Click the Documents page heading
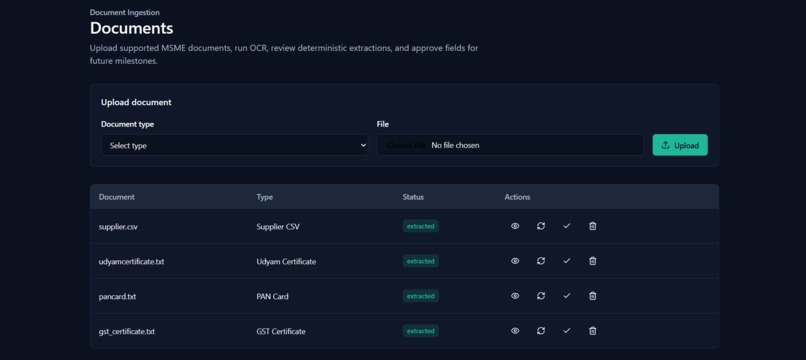This screenshot has height=360, width=806. click(x=132, y=28)
